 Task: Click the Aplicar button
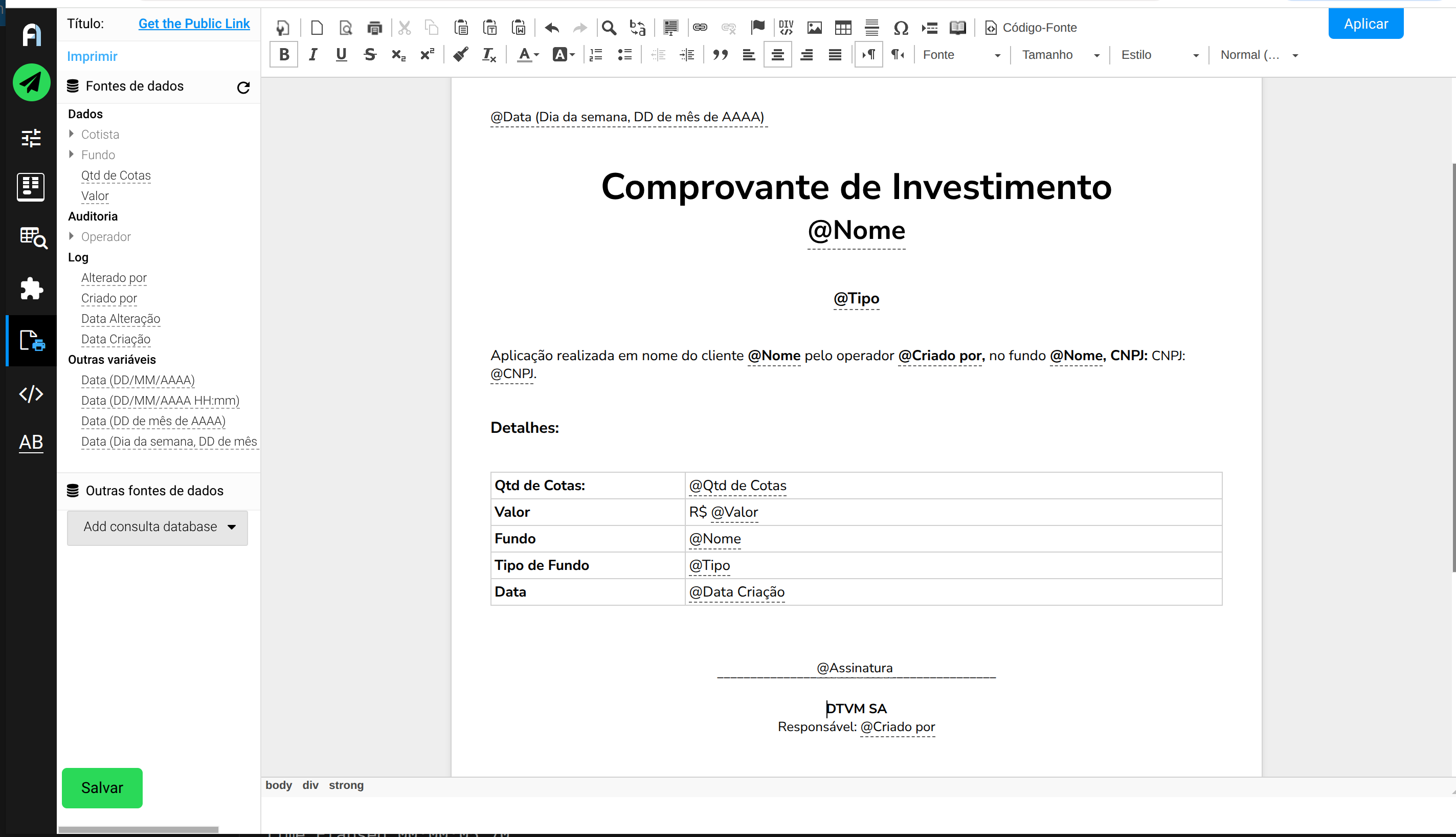[1365, 24]
